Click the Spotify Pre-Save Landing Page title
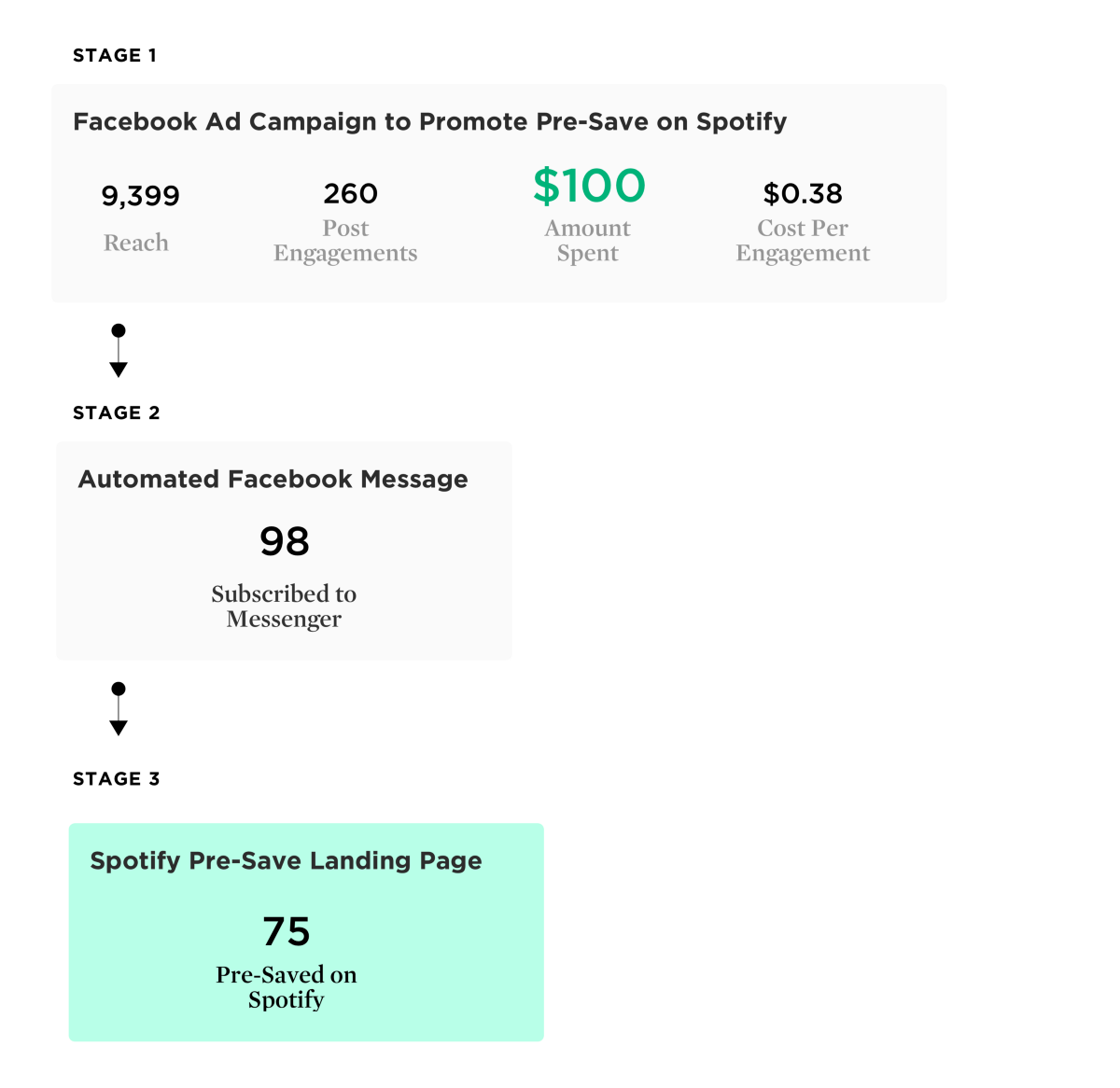The height and width of the screenshot is (1088, 1120). pyautogui.click(x=286, y=861)
